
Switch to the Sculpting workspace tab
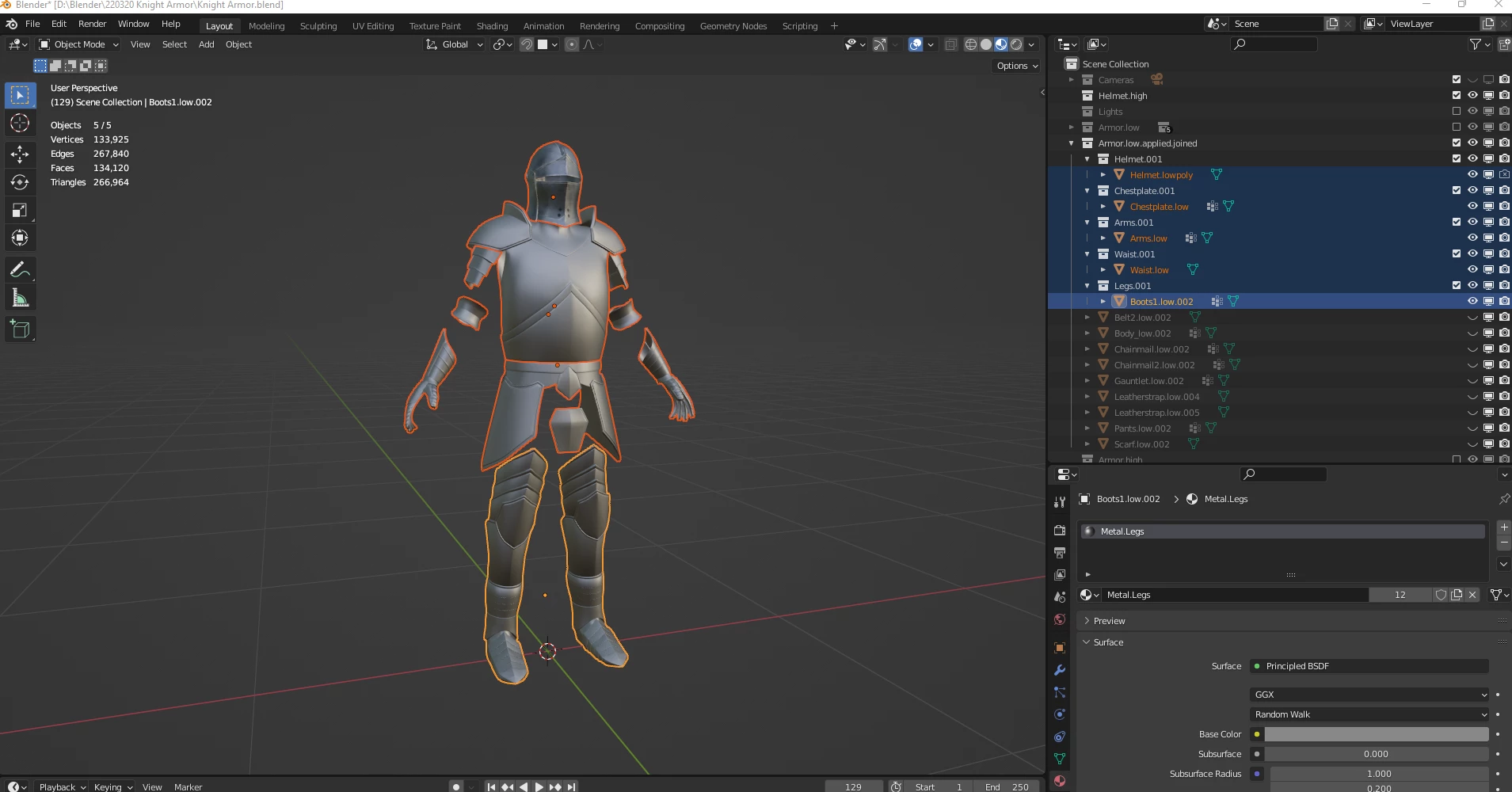point(318,26)
